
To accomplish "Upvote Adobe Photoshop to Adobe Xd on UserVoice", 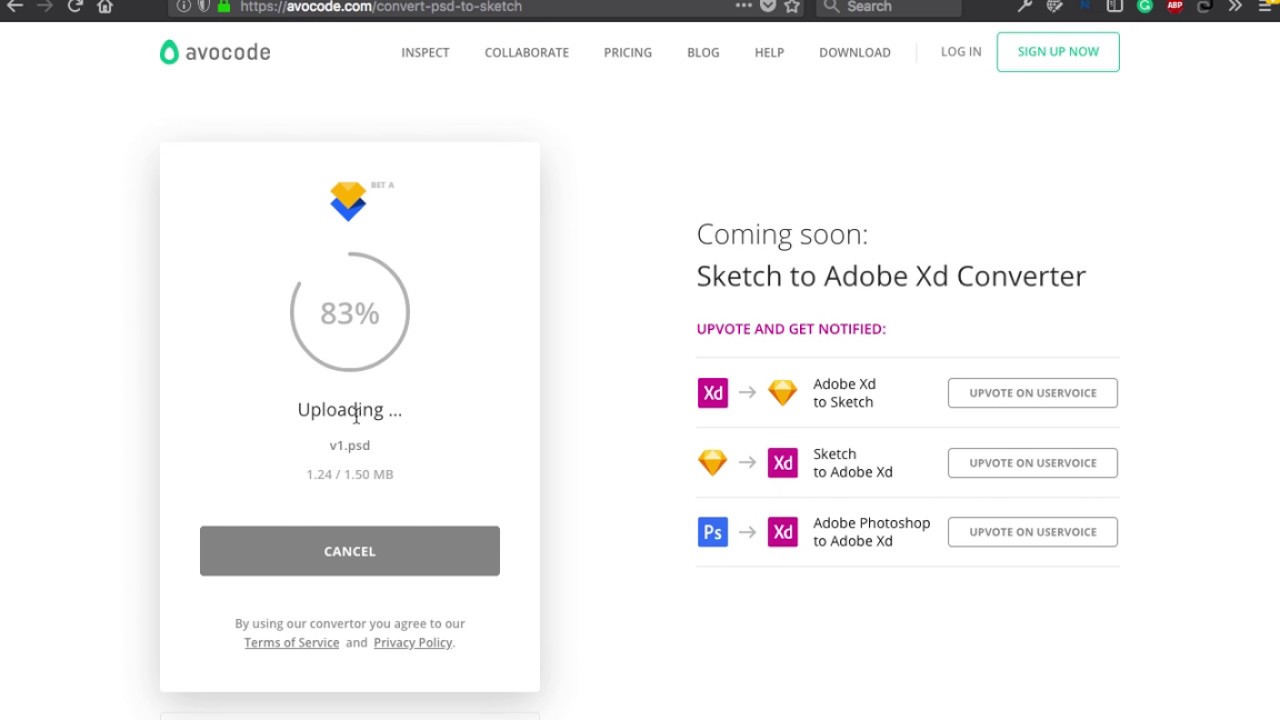I will [x=1033, y=532].
